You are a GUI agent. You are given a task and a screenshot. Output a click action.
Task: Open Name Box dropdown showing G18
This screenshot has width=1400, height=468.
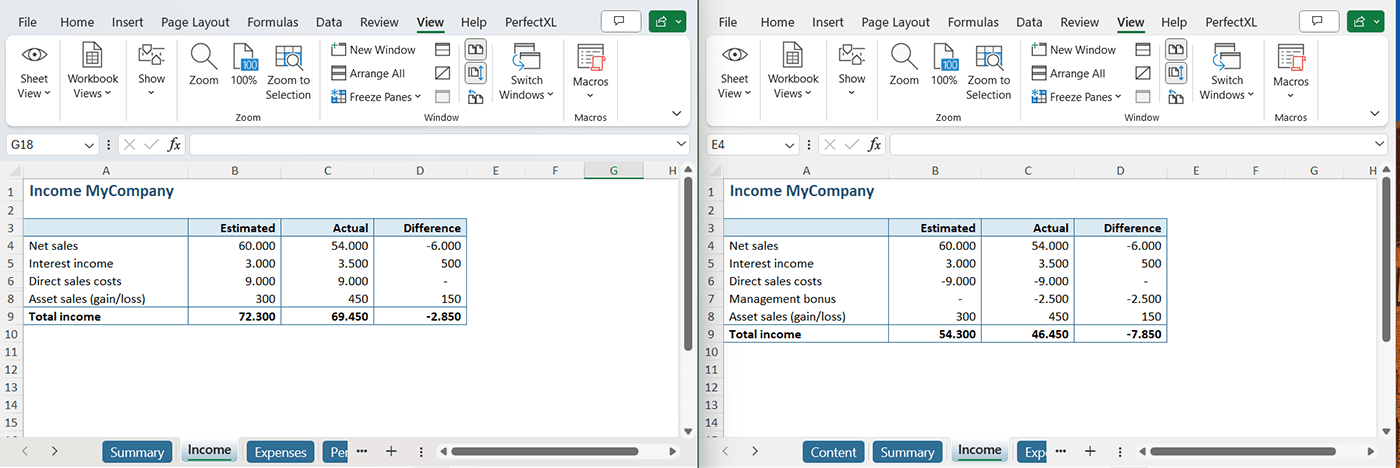(x=90, y=145)
